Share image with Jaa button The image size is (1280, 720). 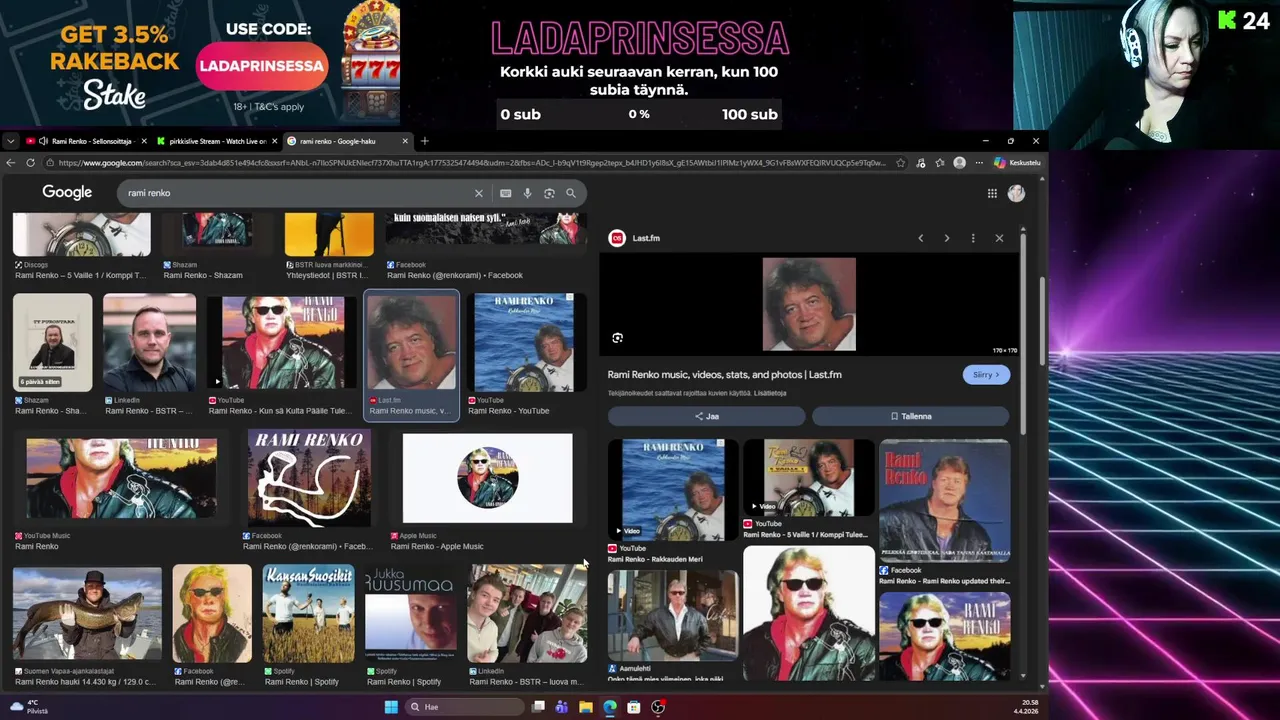[x=706, y=416]
